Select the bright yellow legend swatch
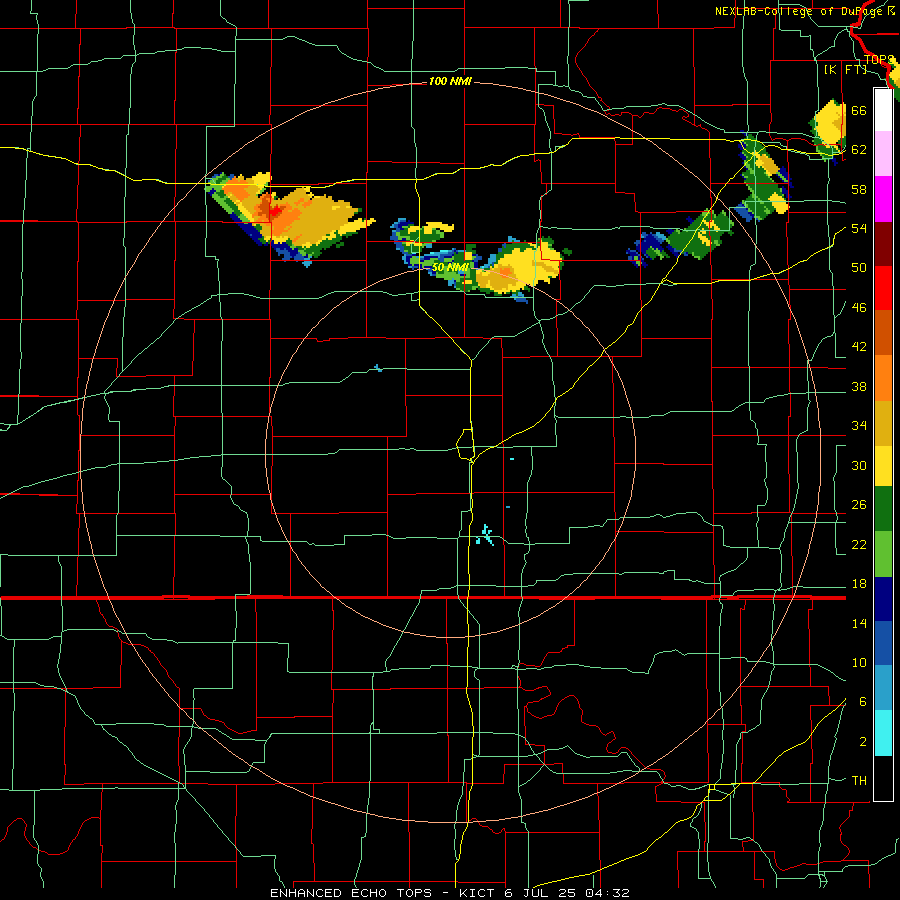This screenshot has width=900, height=900. coord(883,466)
